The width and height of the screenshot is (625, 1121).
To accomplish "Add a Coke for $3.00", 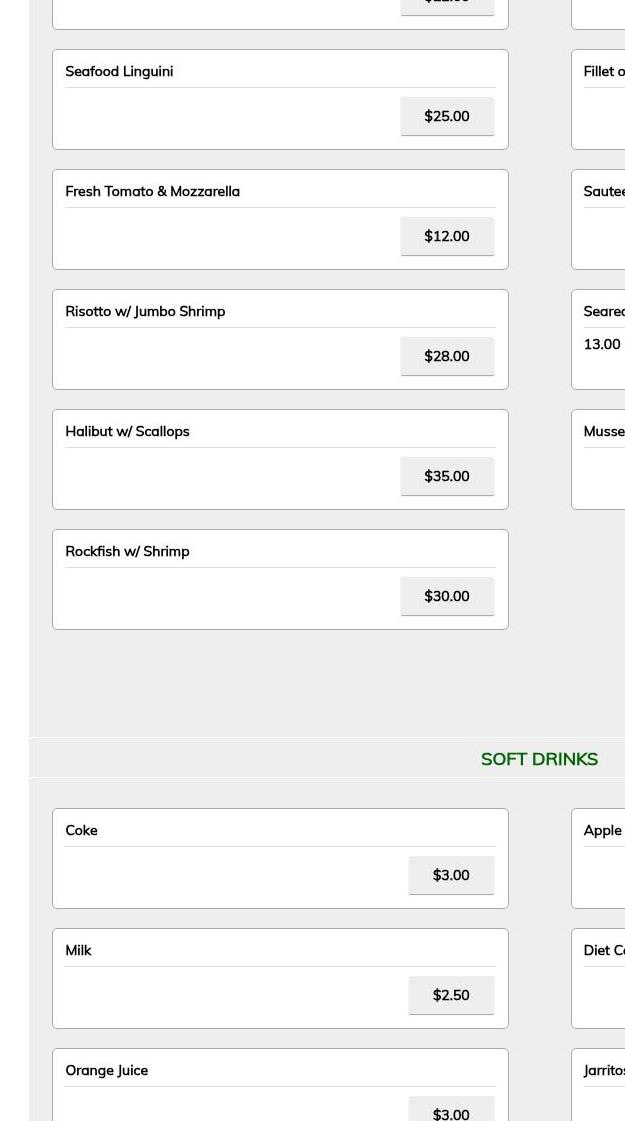I will (x=451, y=875).
